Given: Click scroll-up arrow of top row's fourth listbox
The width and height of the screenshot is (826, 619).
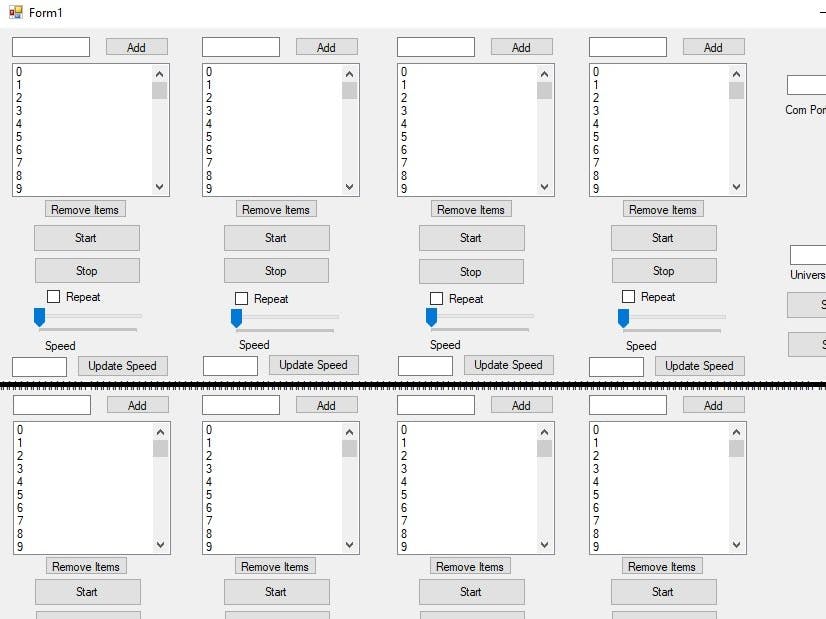Looking at the screenshot, I should click(x=736, y=73).
